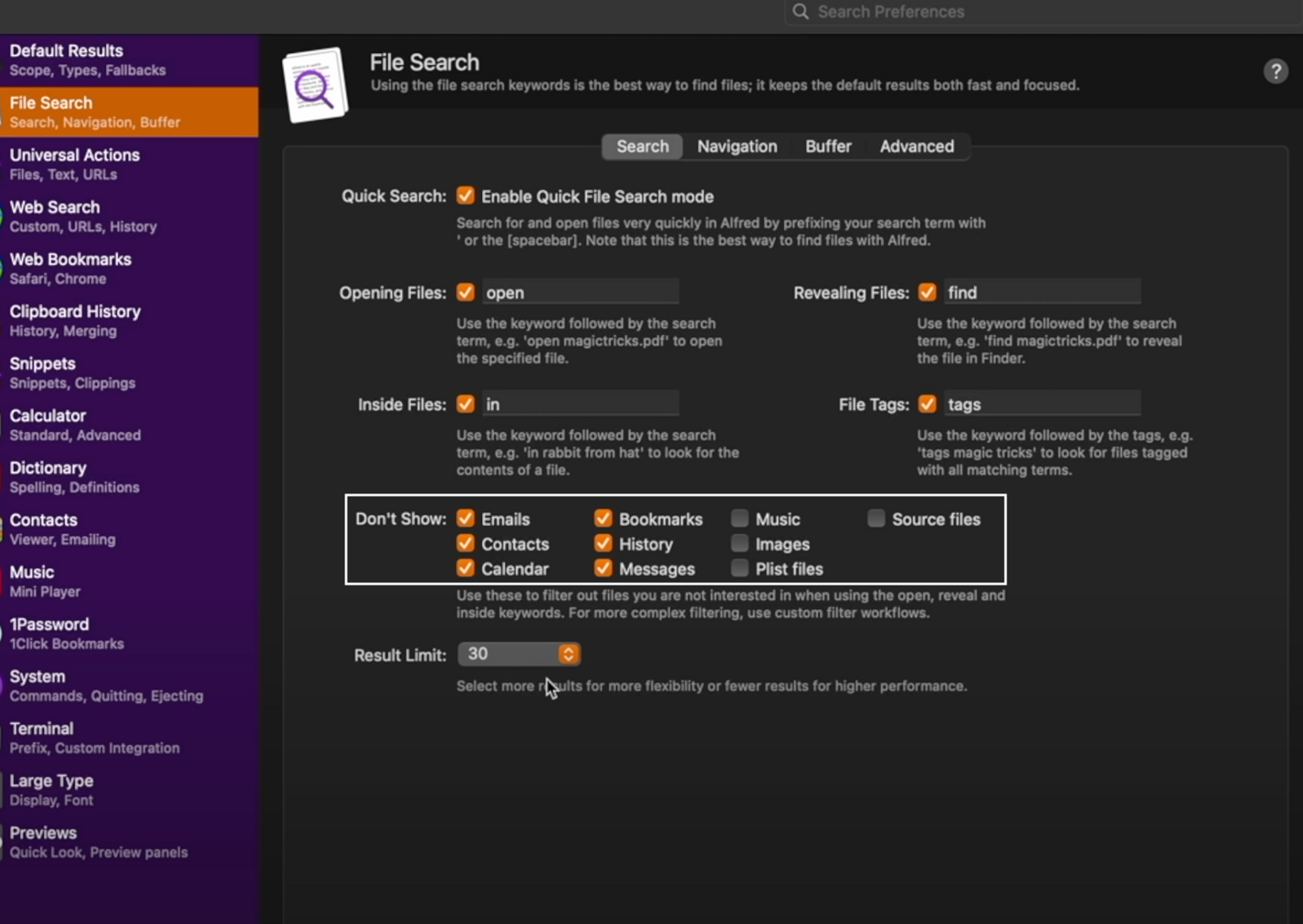Uncheck the Emails don't show checkbox
The height and width of the screenshot is (924, 1303).
(465, 519)
